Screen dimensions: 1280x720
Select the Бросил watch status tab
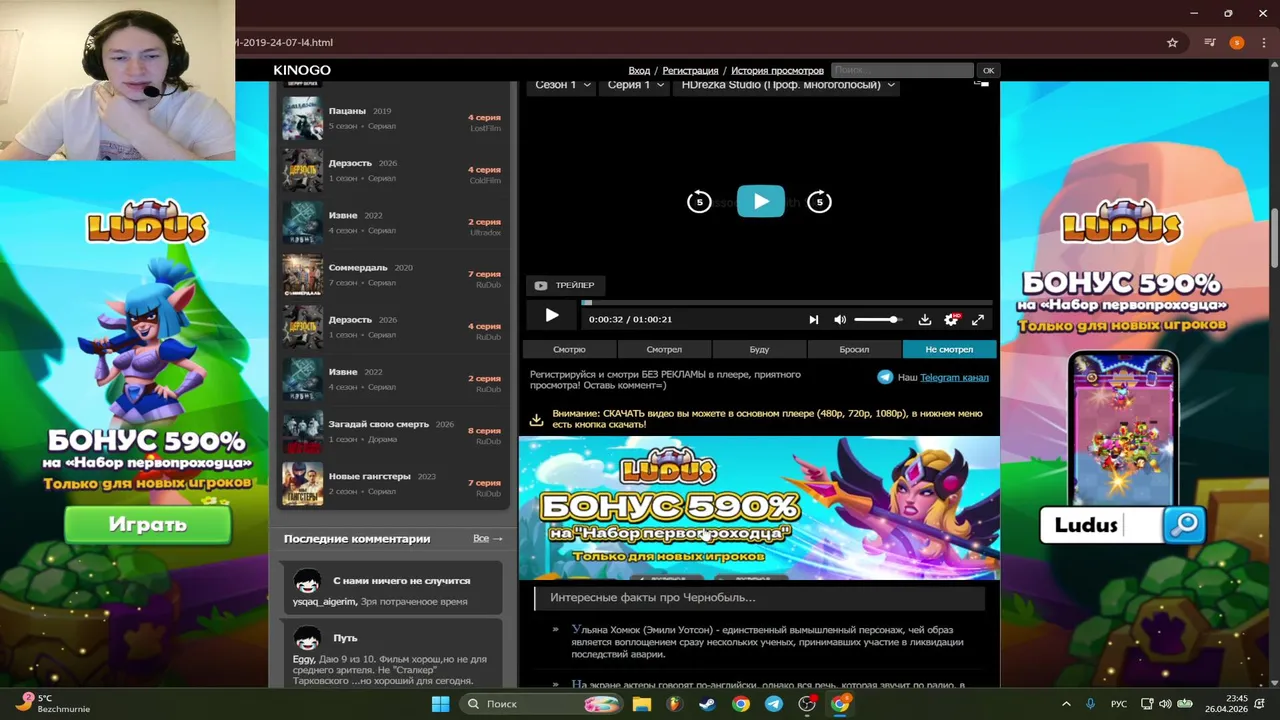[x=854, y=349]
